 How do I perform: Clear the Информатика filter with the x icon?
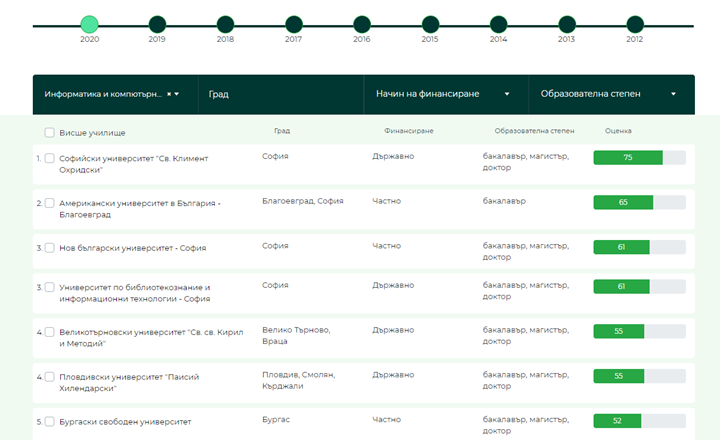[x=169, y=94]
